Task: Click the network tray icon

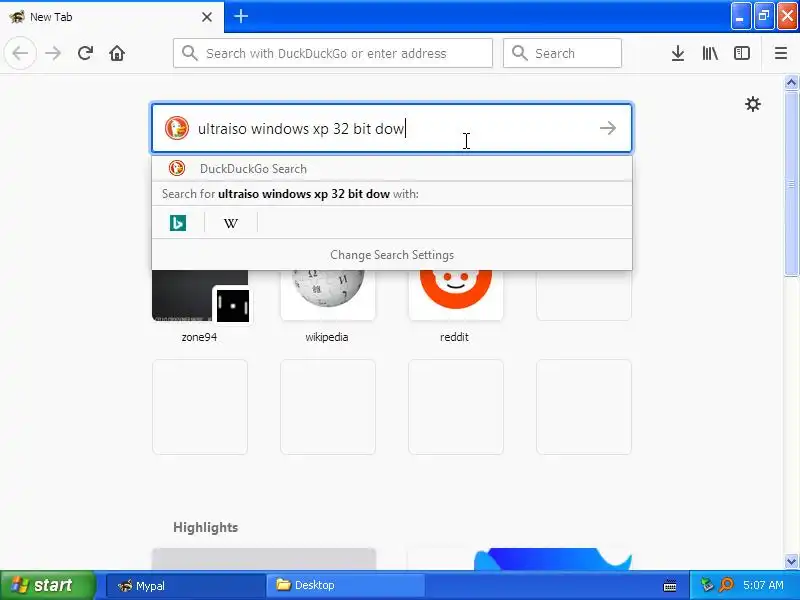Action: (x=707, y=585)
